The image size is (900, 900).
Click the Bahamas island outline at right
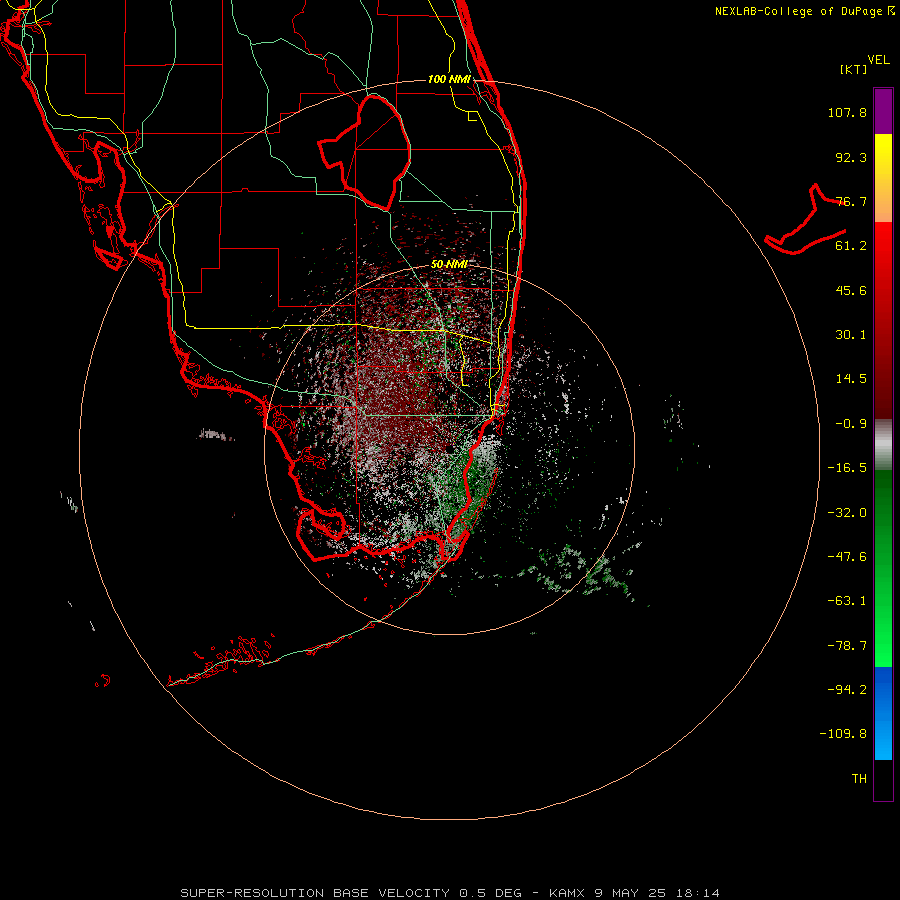pos(806,219)
